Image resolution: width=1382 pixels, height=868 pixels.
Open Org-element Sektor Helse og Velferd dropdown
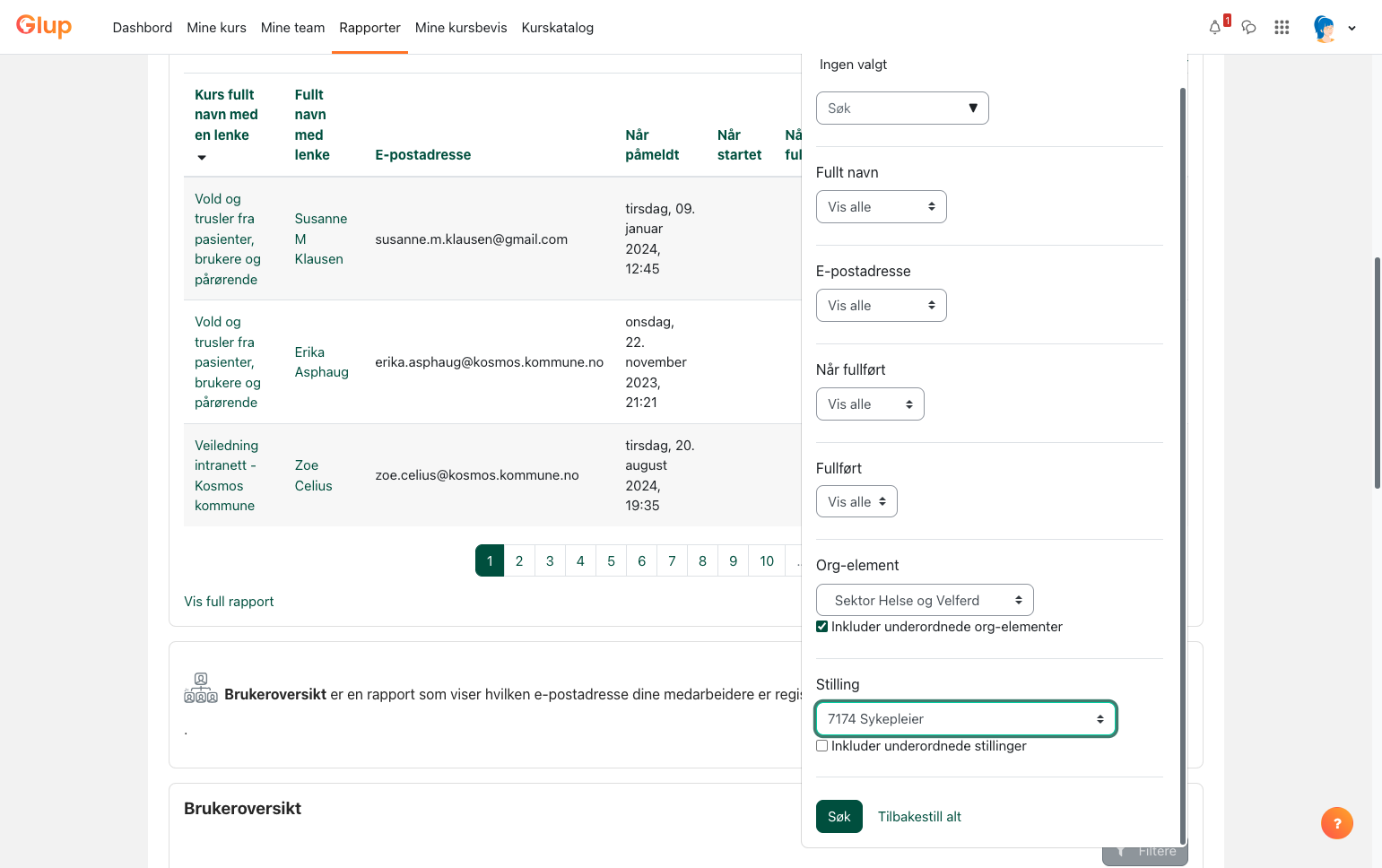925,601
